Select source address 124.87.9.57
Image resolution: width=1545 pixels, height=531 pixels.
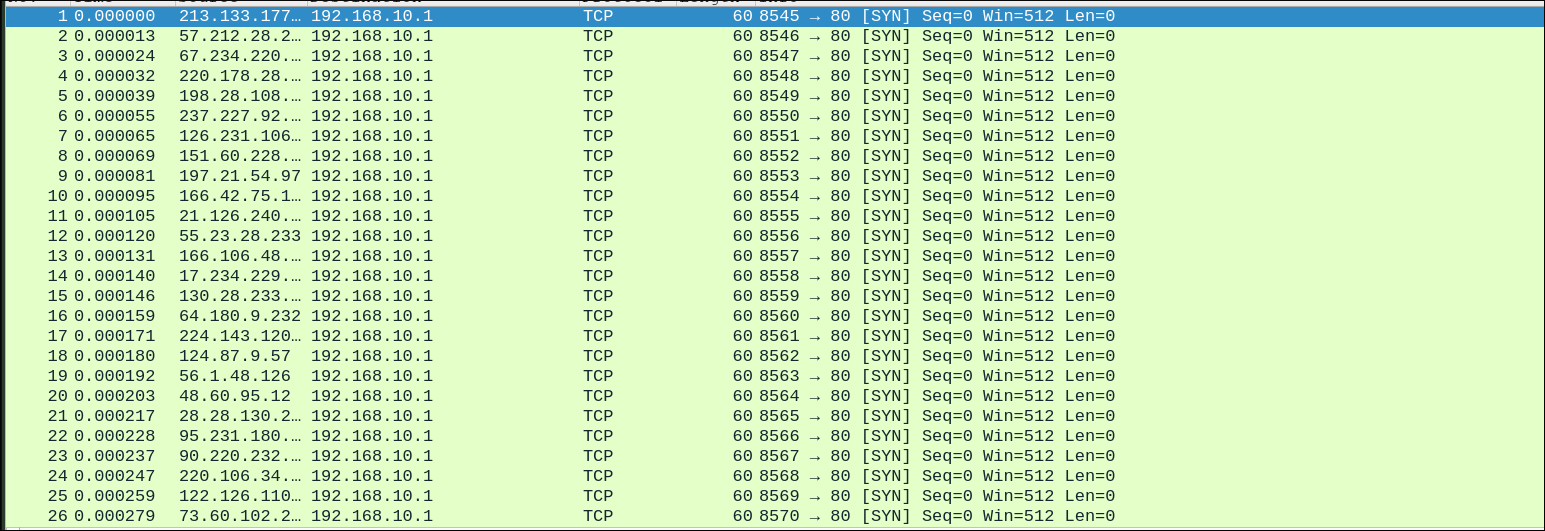click(235, 356)
